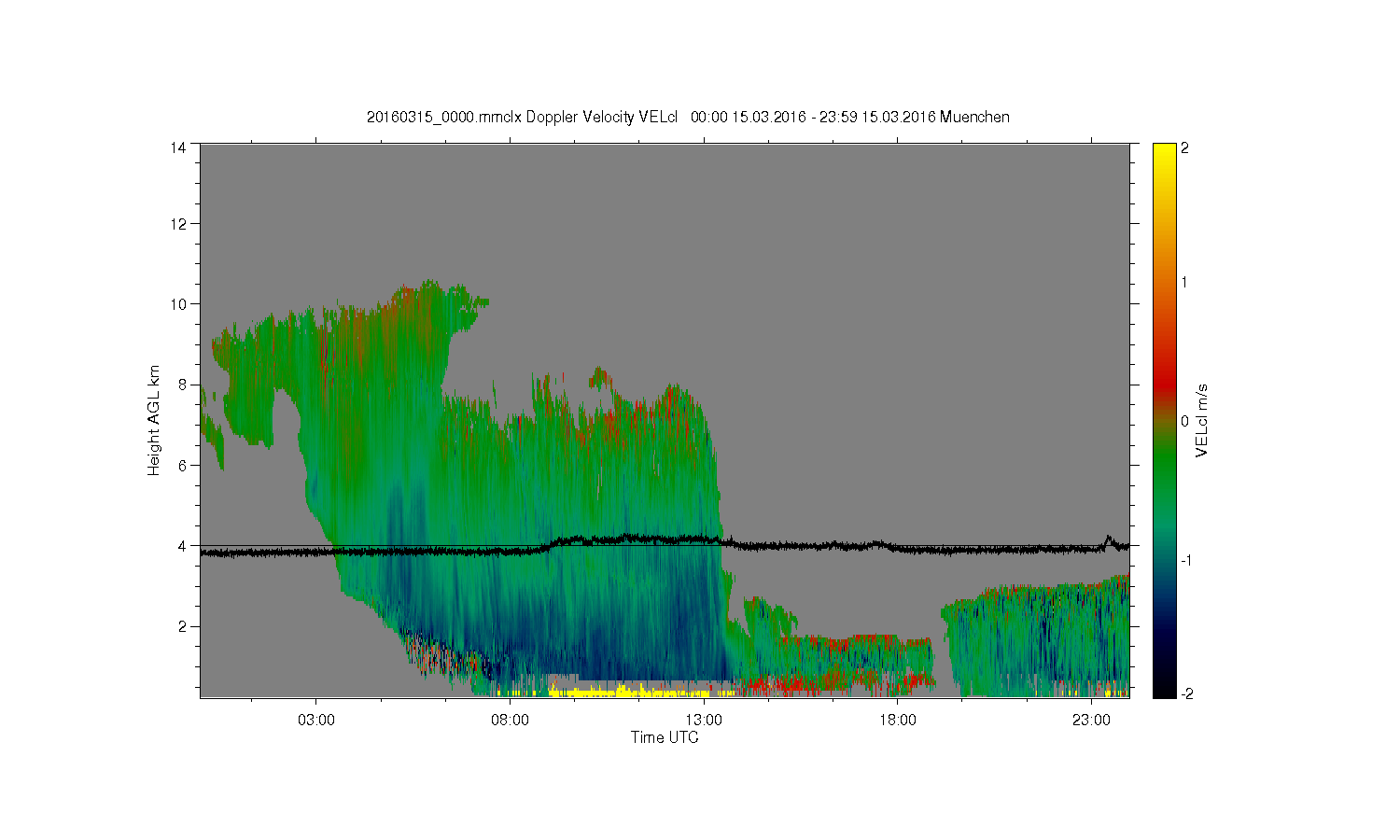
Task: Click the 23:00 time tick label
Action: pyautogui.click(x=1091, y=721)
